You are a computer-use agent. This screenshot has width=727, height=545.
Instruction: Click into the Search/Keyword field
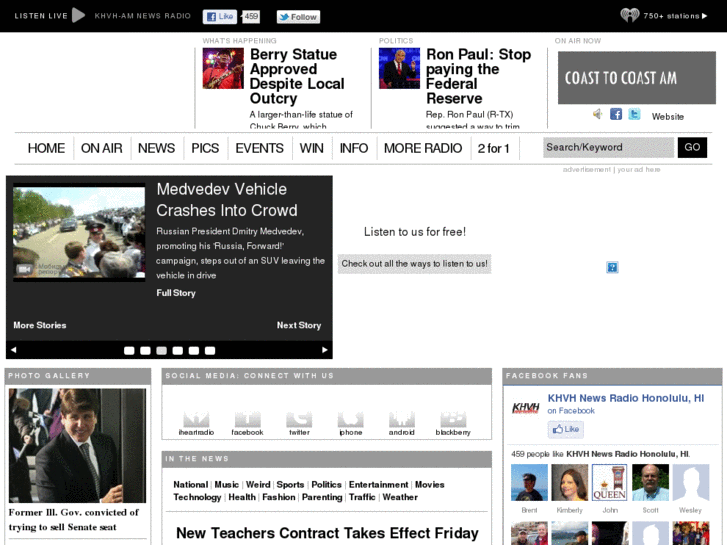608,147
